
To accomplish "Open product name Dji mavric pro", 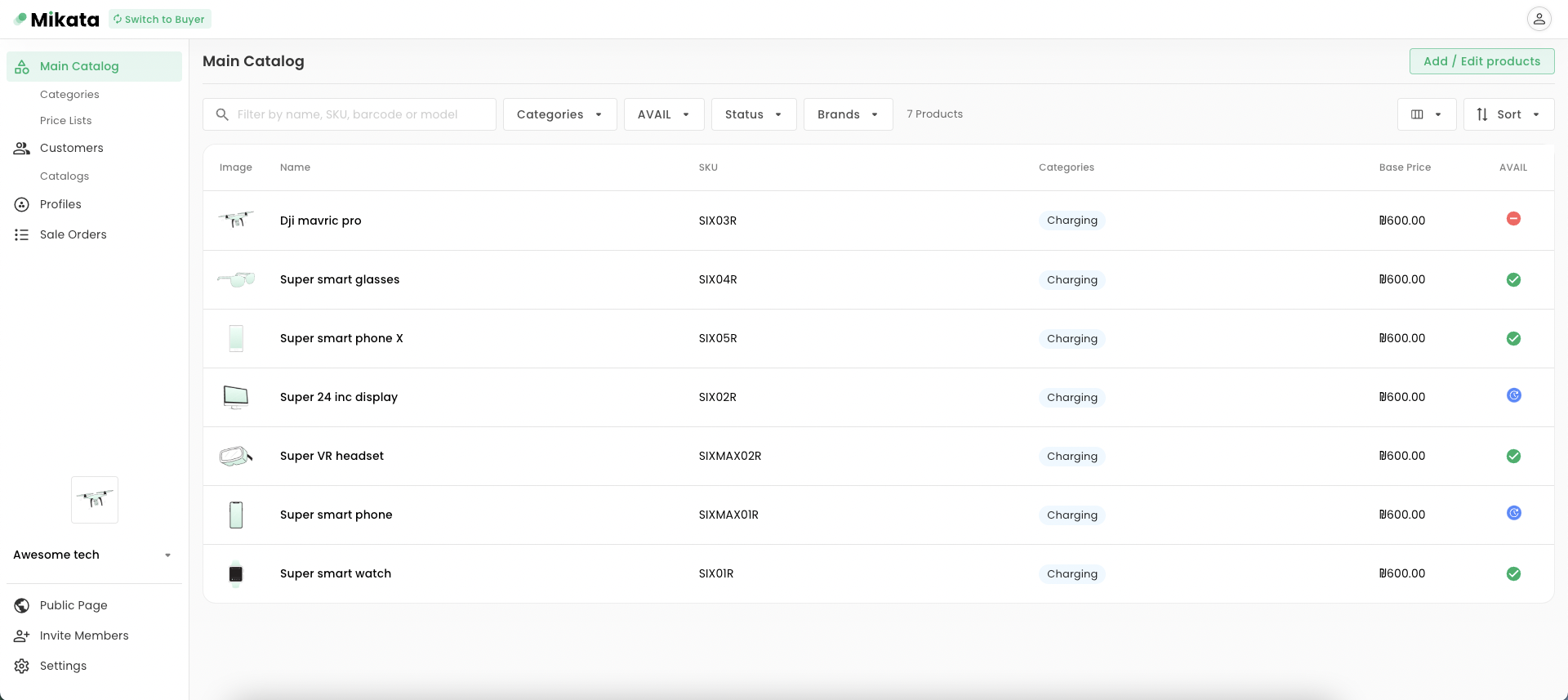I will point(321,221).
